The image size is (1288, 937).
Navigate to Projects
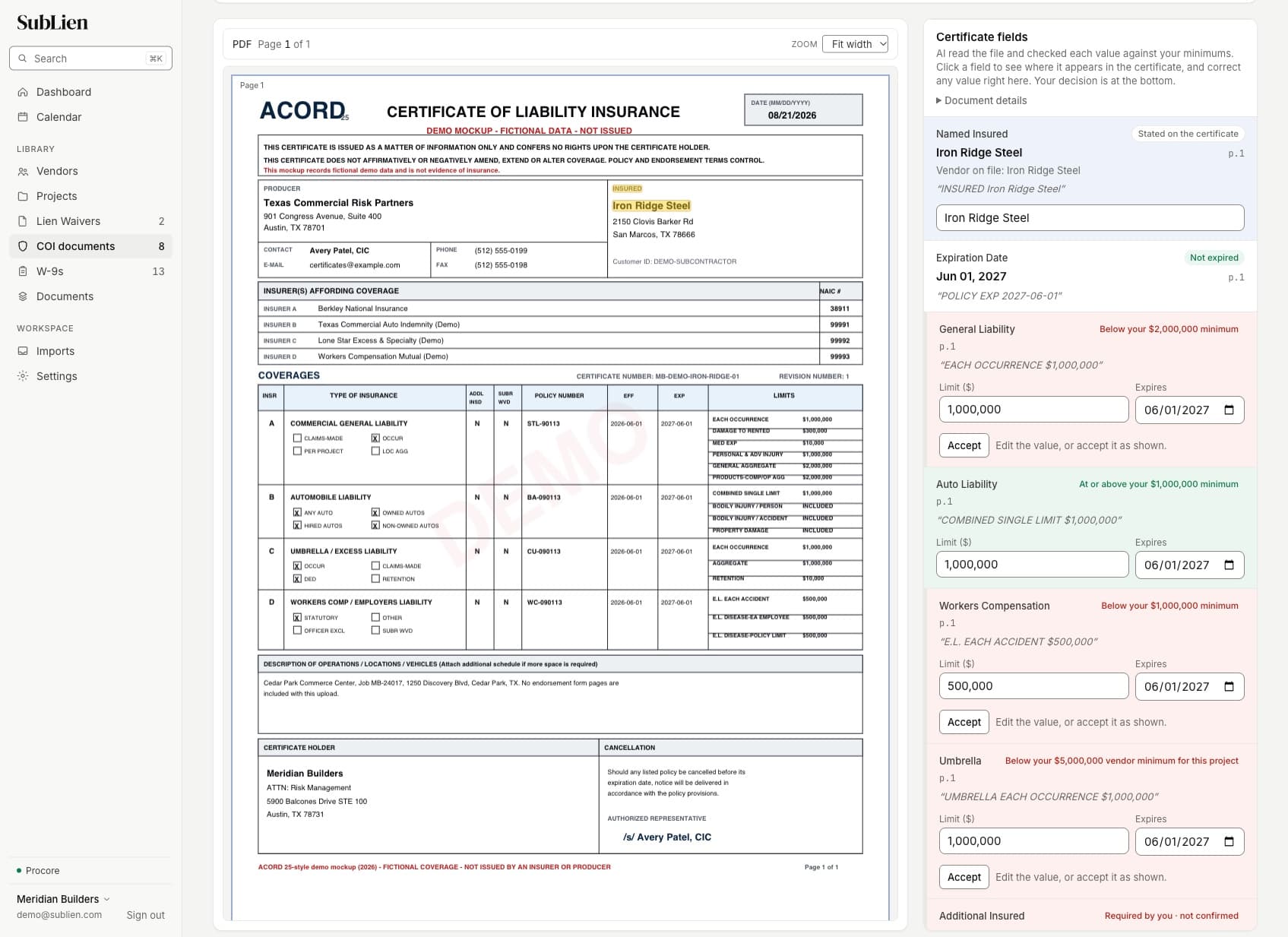(90, 196)
